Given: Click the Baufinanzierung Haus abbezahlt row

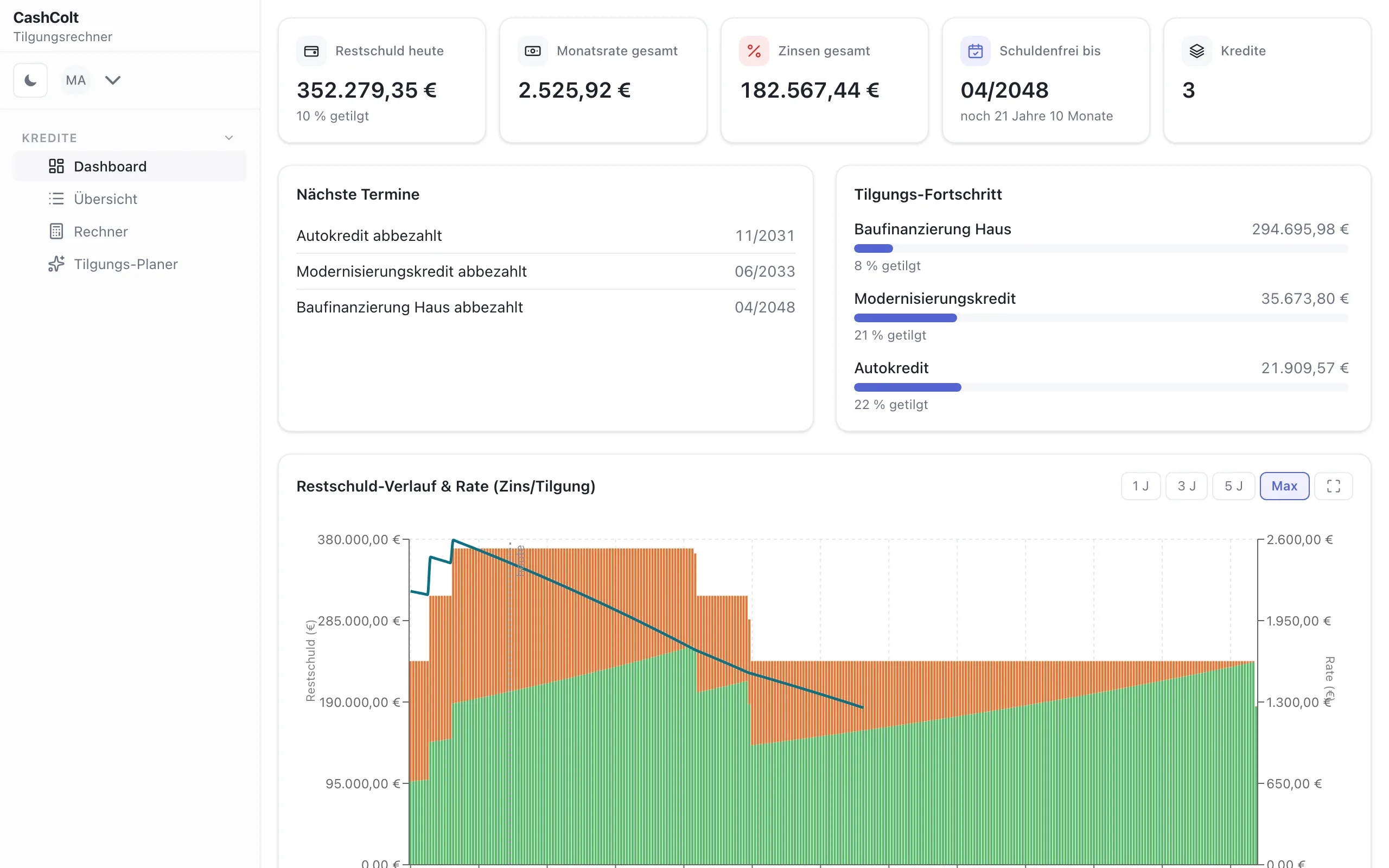Looking at the screenshot, I should (x=546, y=307).
